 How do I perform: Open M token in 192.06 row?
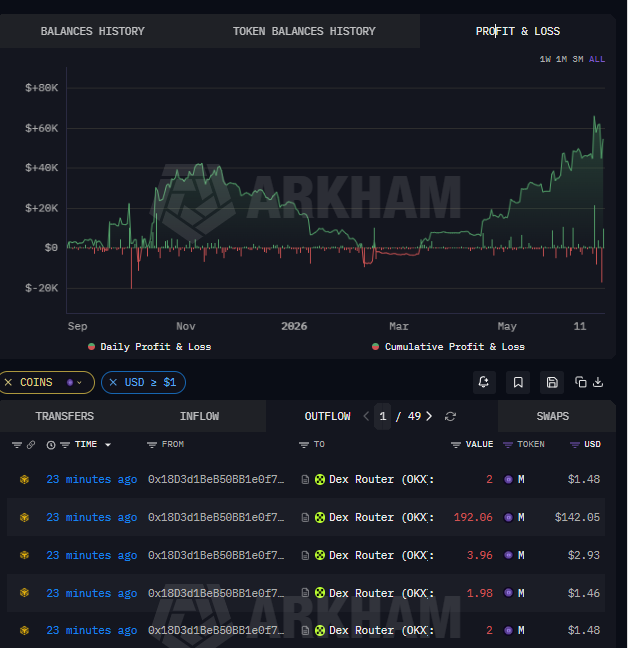coord(521,517)
